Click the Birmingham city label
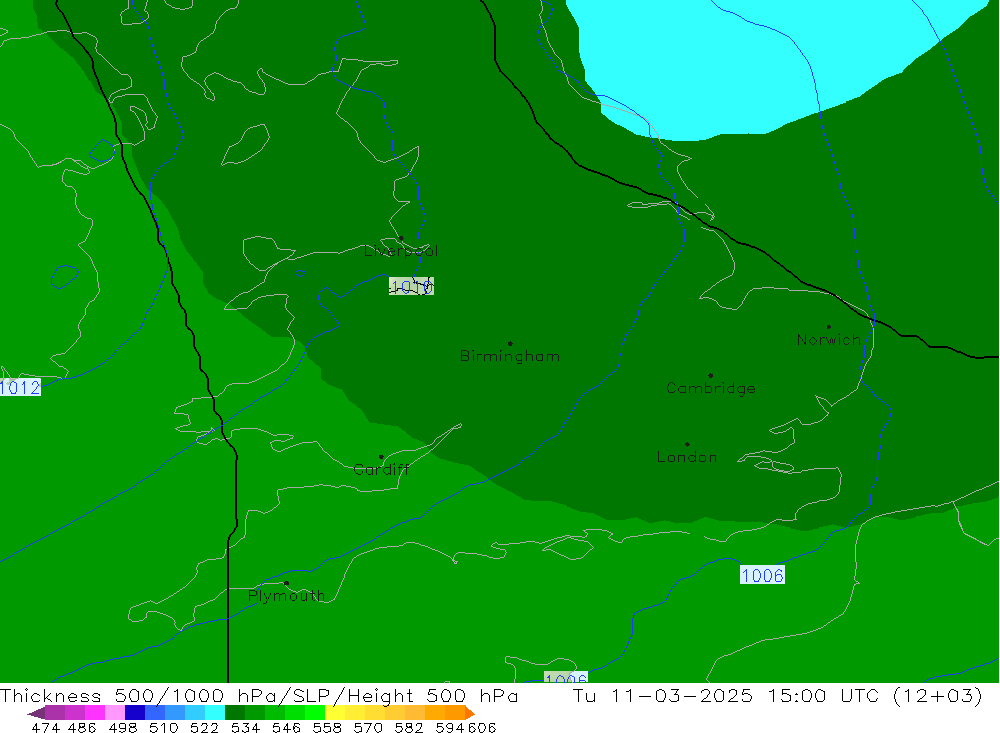Screen dimensions: 1000x733 point(510,357)
